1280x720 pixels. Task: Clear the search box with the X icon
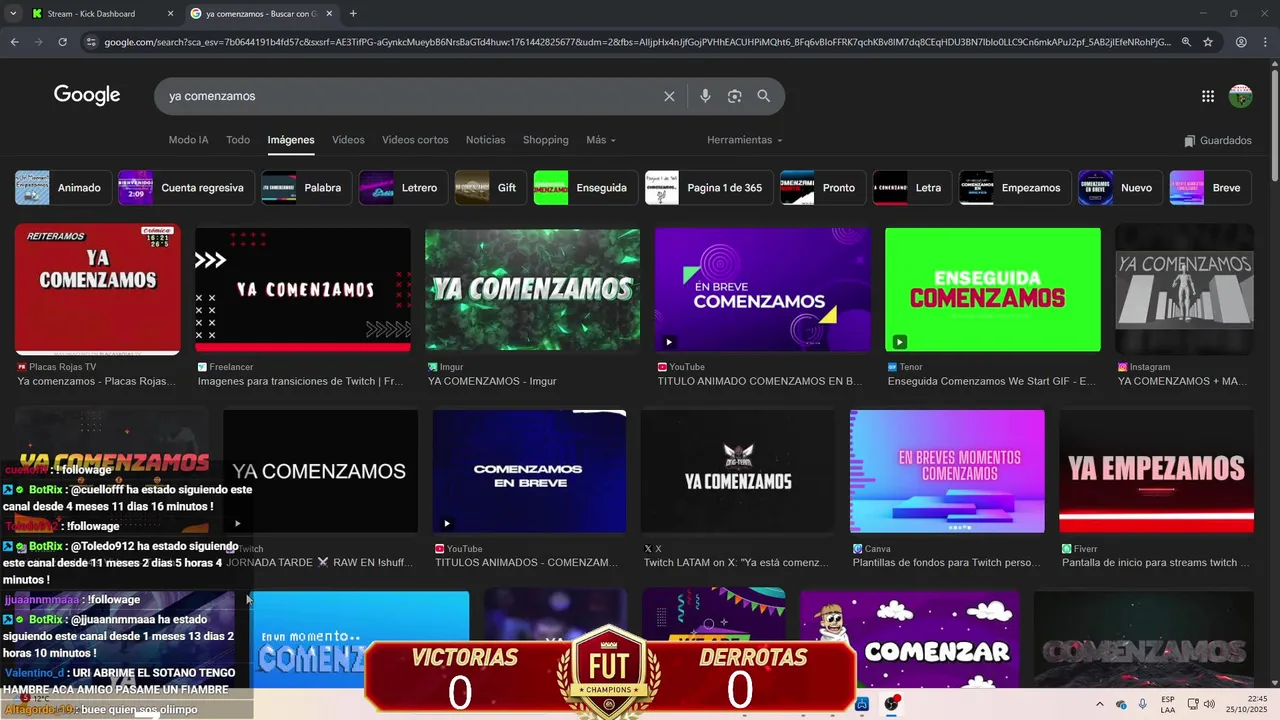tap(669, 96)
